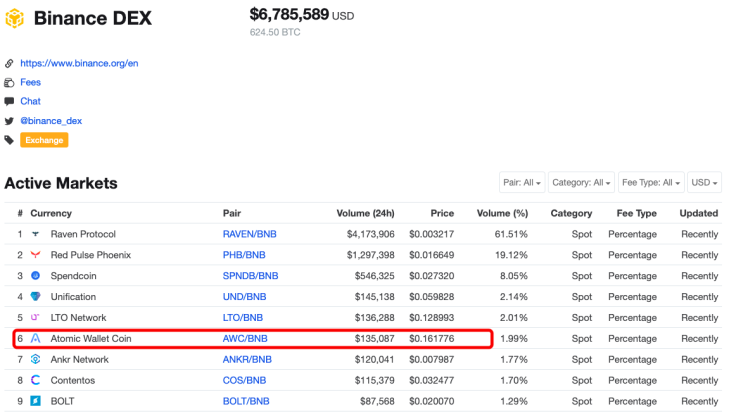The width and height of the screenshot is (736, 414).
Task: Open the Category: All filter dropdown
Action: pyautogui.click(x=581, y=183)
